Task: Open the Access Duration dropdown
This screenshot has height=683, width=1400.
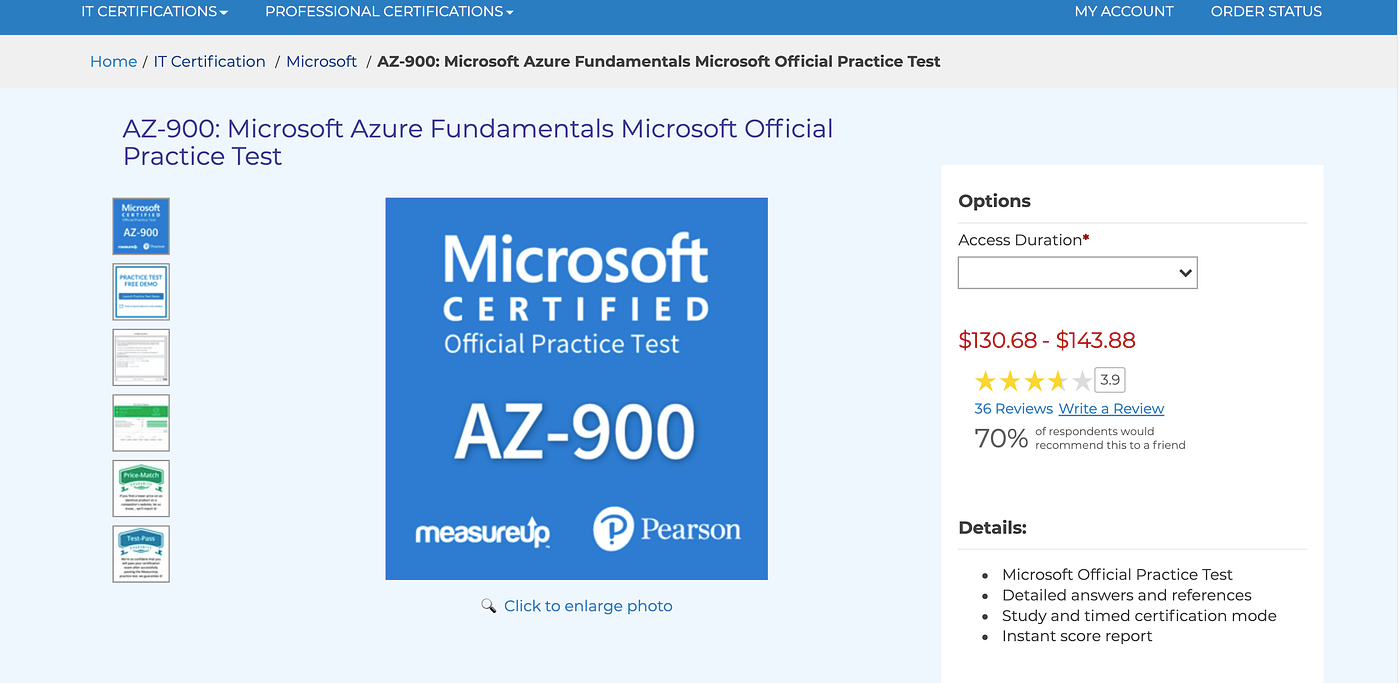Action: click(x=1077, y=273)
